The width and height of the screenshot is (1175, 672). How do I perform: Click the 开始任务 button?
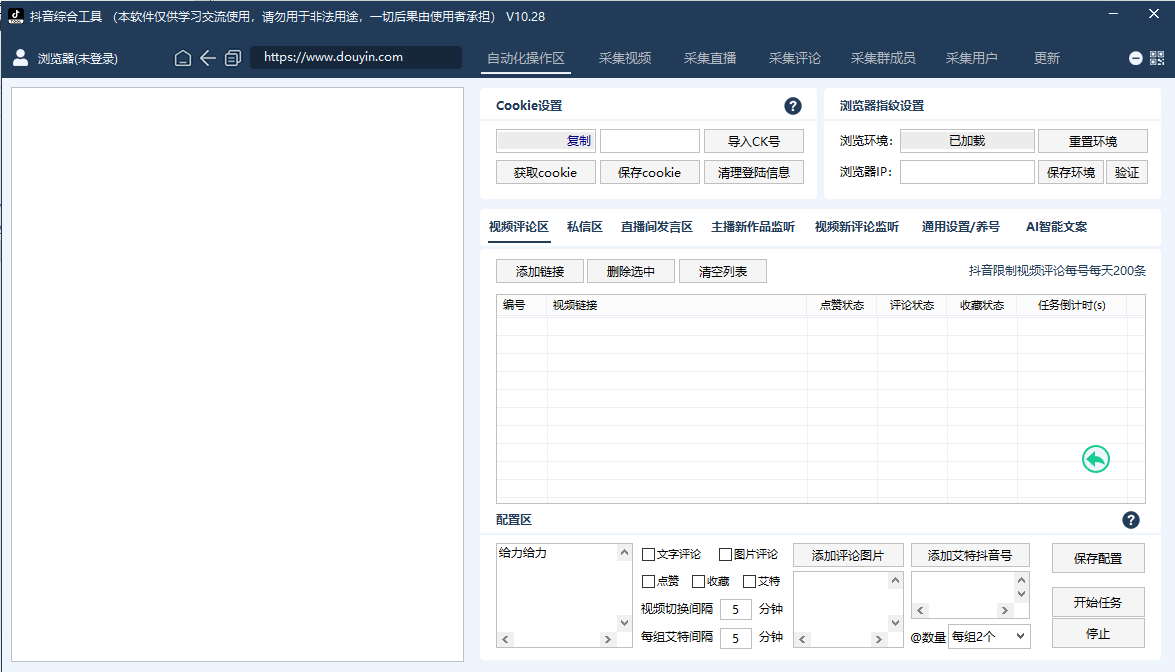pos(1097,602)
